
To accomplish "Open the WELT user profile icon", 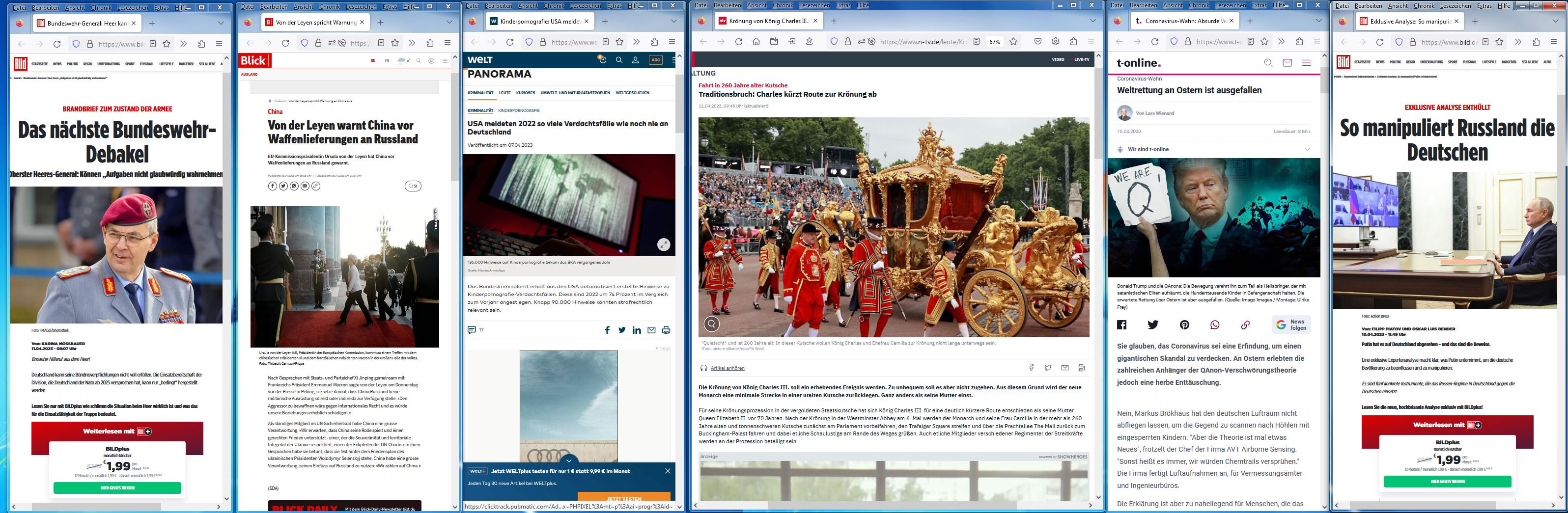I will point(636,59).
